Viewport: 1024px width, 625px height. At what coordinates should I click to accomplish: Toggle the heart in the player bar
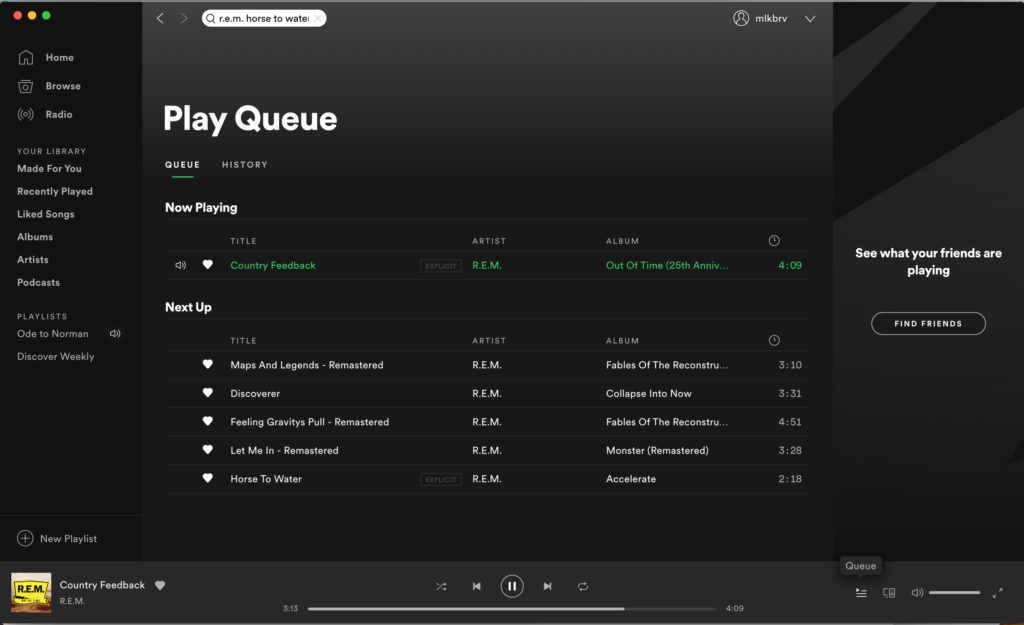coord(160,585)
